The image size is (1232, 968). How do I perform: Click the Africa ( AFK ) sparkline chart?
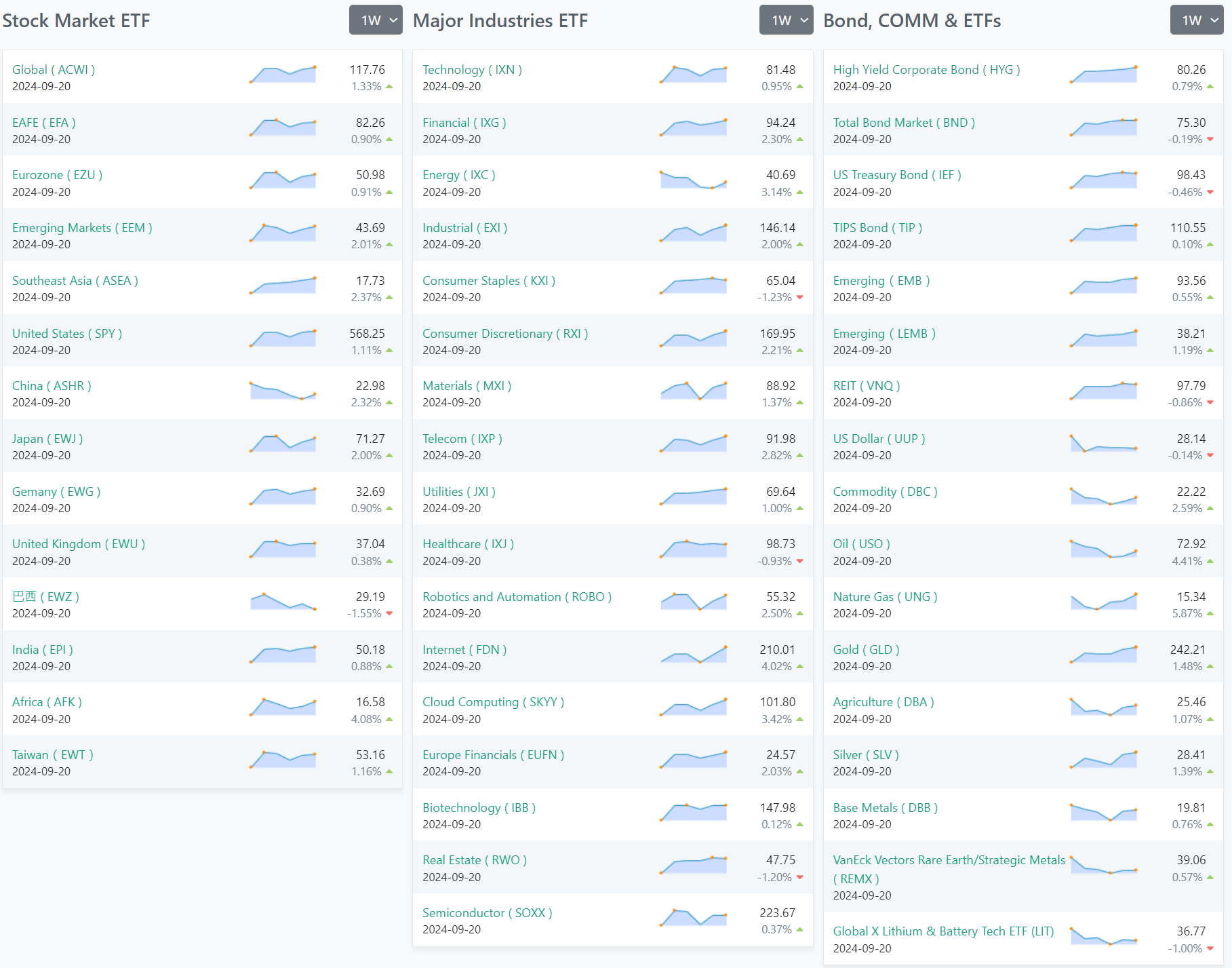(283, 707)
